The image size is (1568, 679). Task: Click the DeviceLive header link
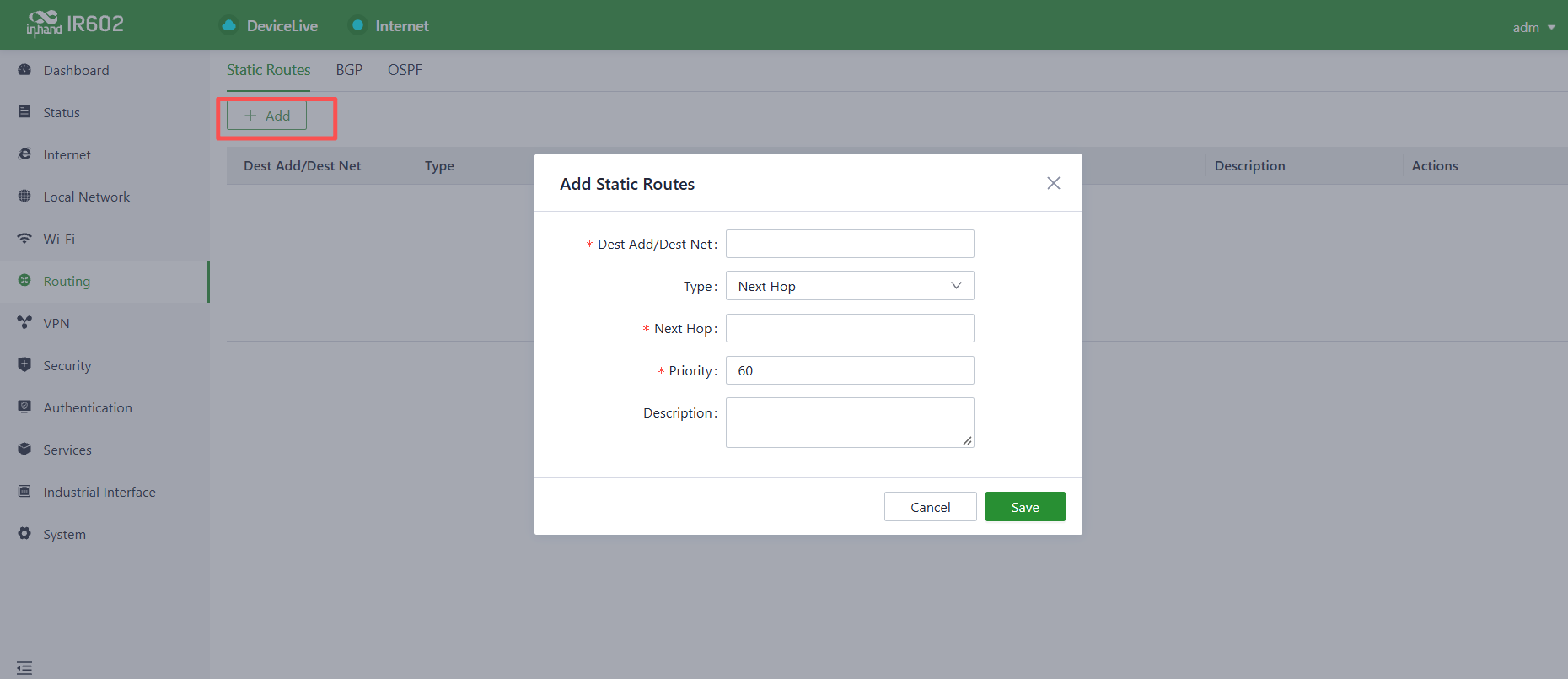click(x=282, y=26)
